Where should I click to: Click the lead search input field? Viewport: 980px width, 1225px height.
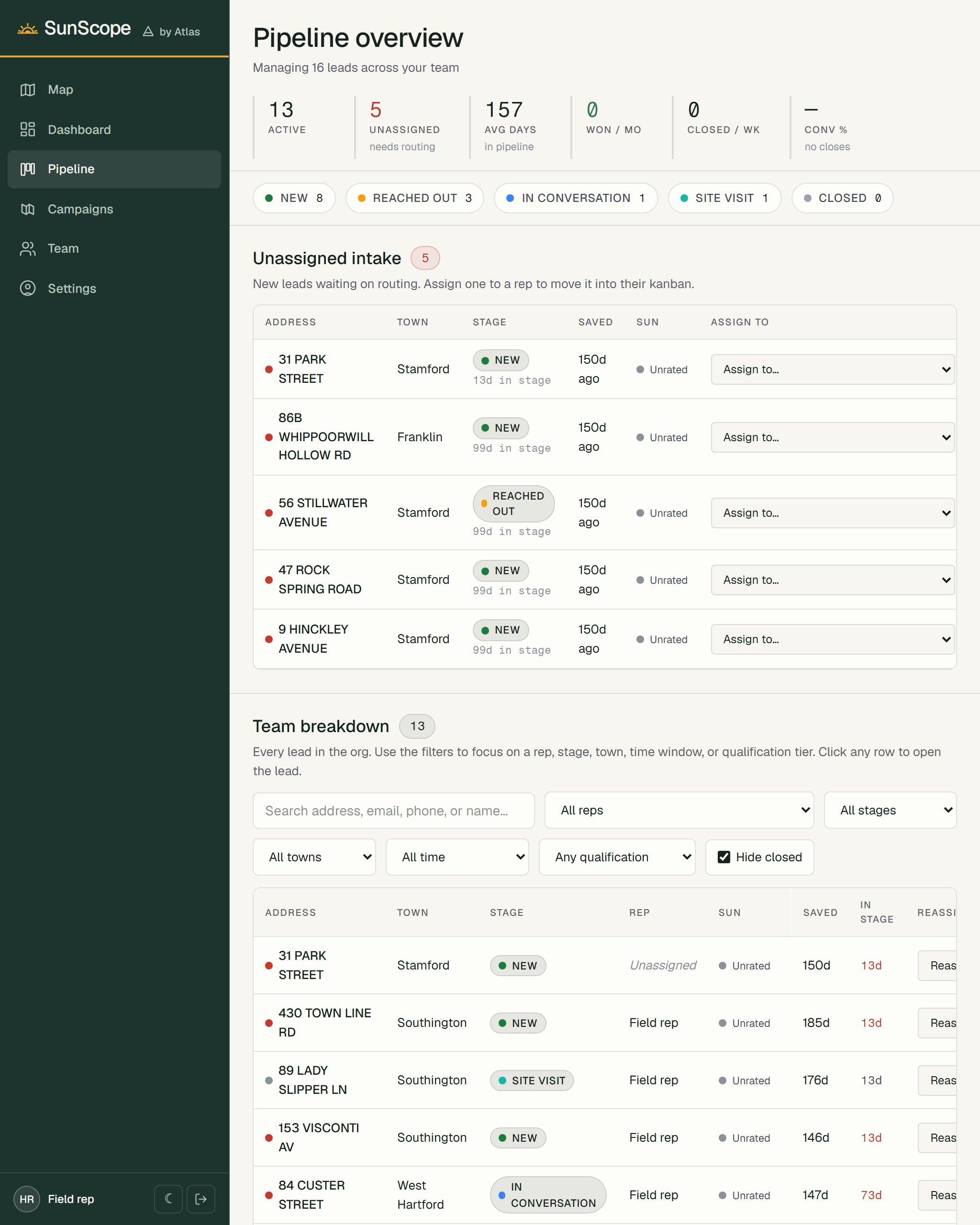click(394, 811)
